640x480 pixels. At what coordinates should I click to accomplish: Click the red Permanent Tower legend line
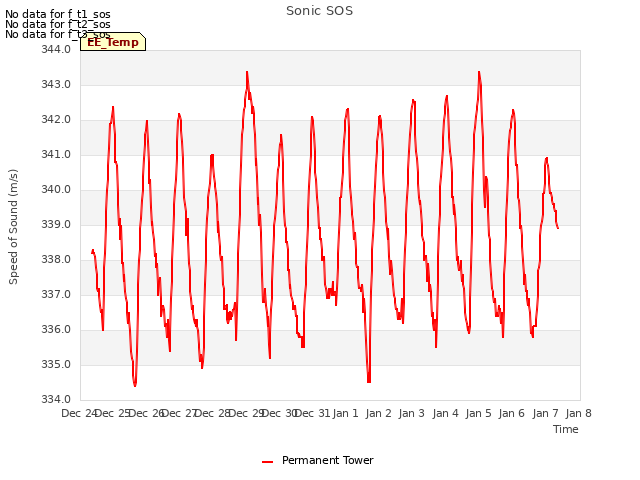tap(267, 462)
